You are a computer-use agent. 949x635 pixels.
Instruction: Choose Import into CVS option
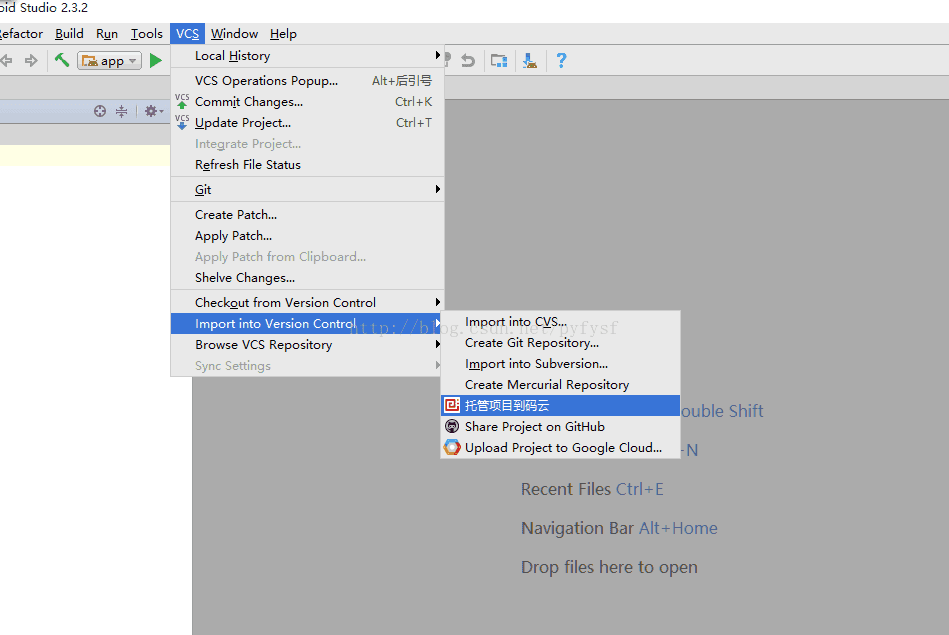(x=560, y=322)
